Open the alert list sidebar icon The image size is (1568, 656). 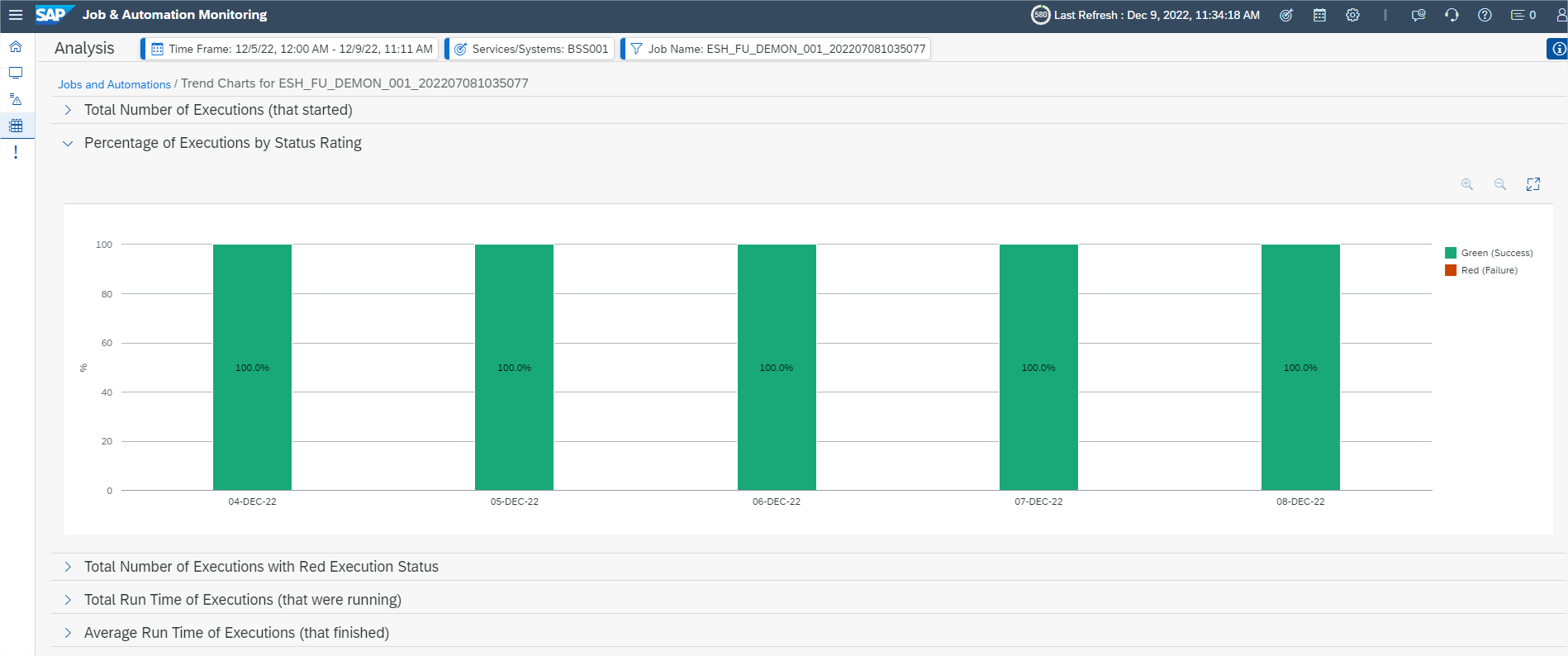pos(16,99)
